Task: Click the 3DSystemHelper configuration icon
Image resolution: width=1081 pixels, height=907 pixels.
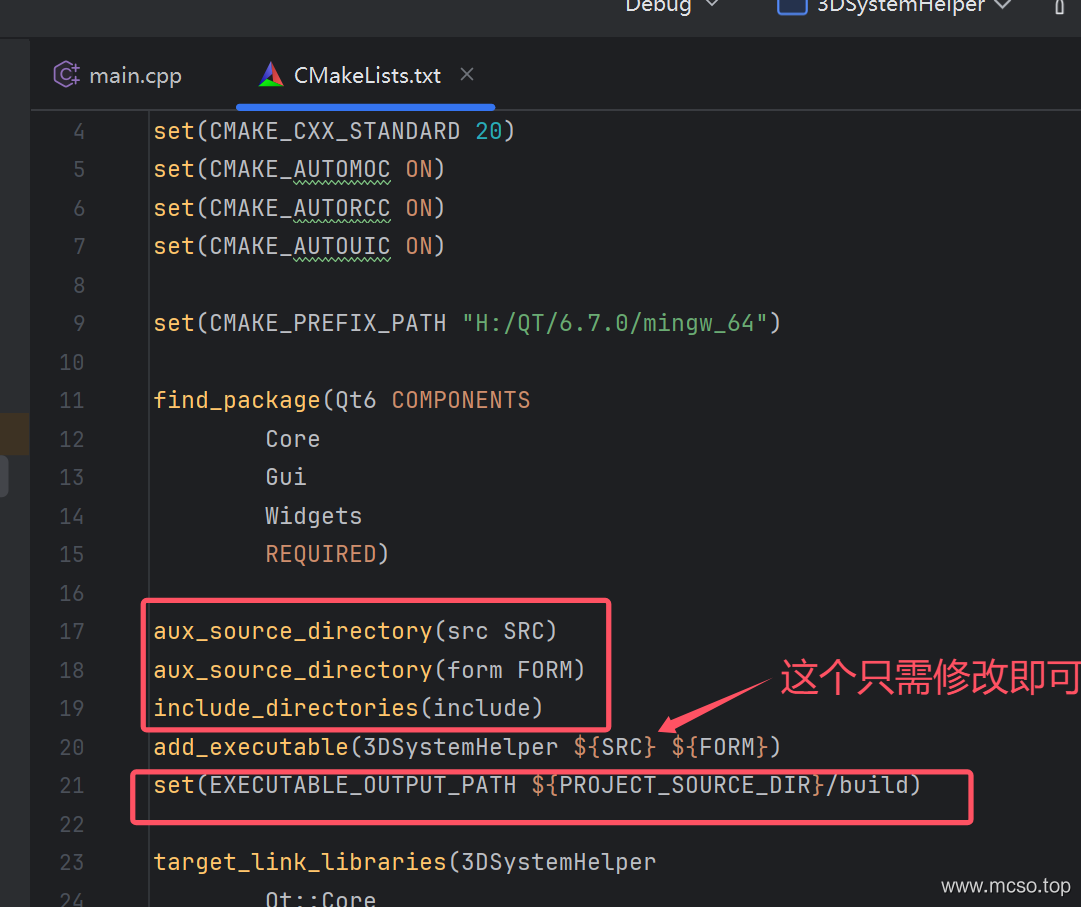Action: 792,6
